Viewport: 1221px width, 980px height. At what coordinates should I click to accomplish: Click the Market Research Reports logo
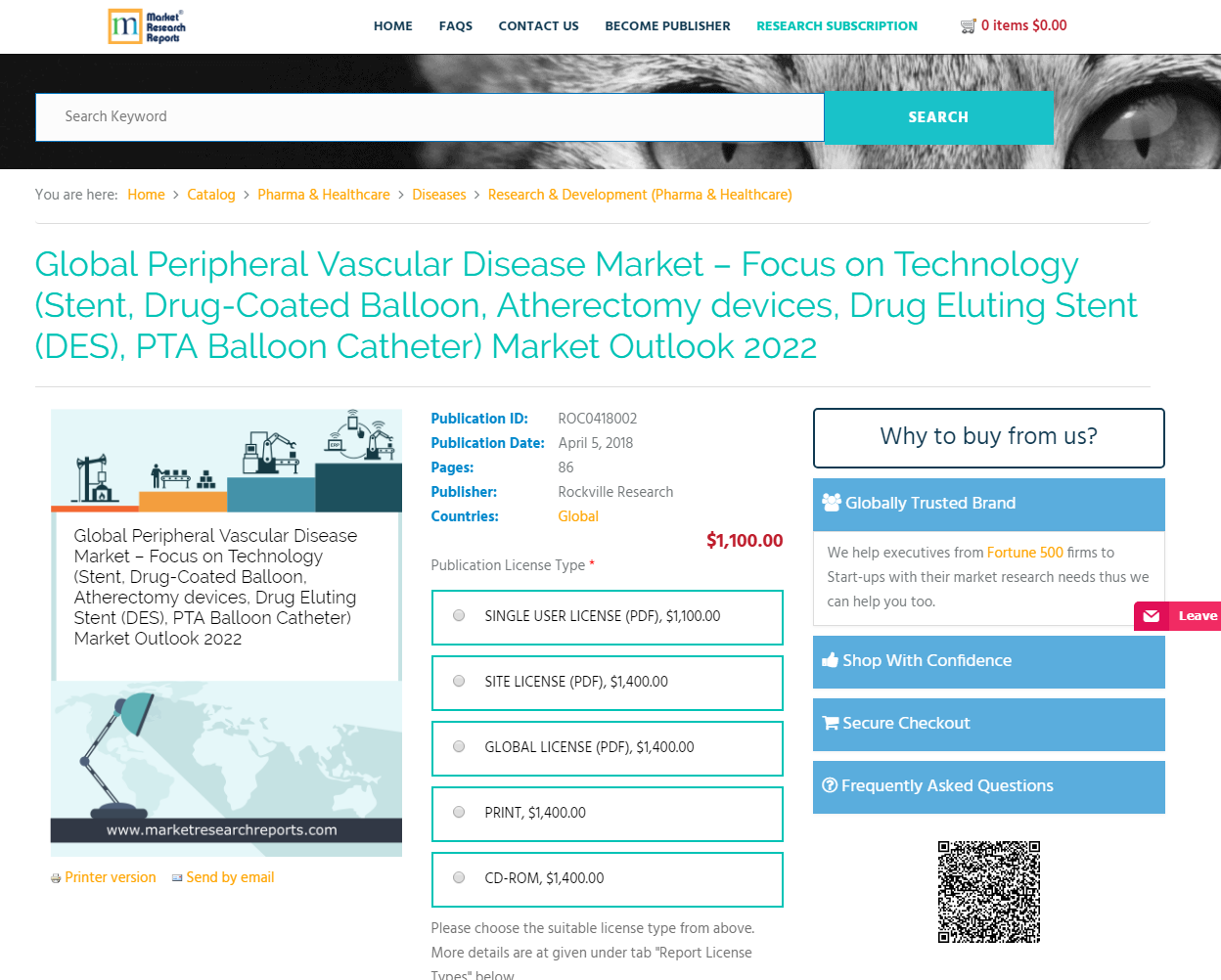[x=146, y=26]
